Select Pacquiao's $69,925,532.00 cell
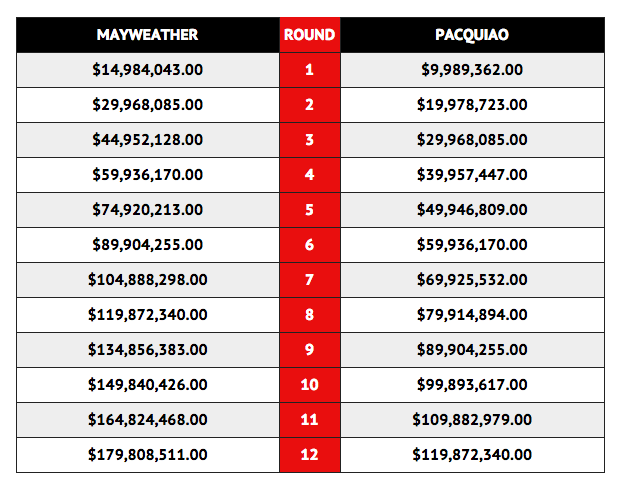621x489 pixels. pos(472,280)
